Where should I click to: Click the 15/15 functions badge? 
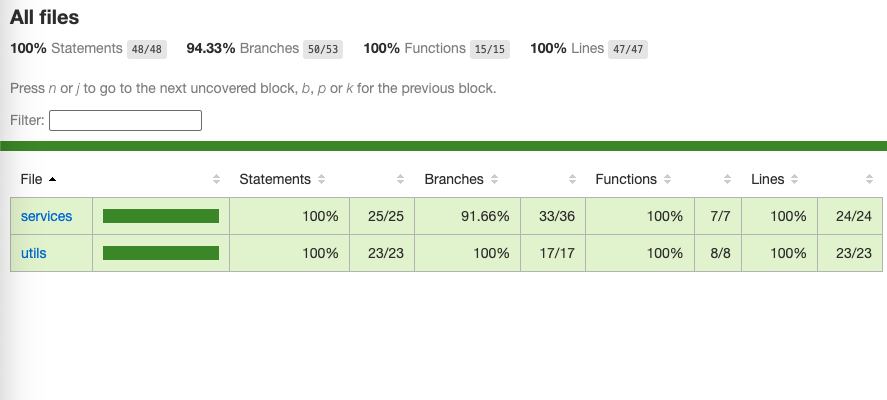coord(490,49)
